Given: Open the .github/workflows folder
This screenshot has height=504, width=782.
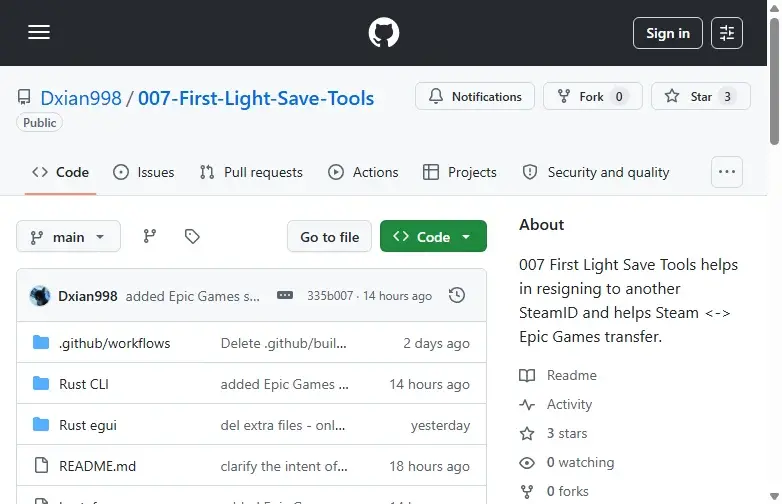Looking at the screenshot, I should (115, 343).
